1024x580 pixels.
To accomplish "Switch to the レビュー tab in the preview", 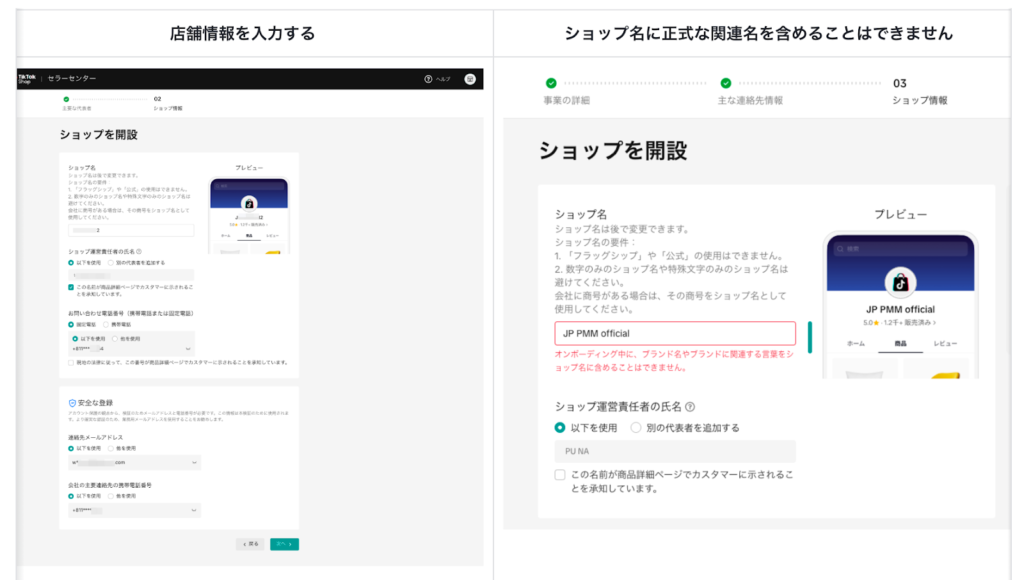I will [945, 343].
